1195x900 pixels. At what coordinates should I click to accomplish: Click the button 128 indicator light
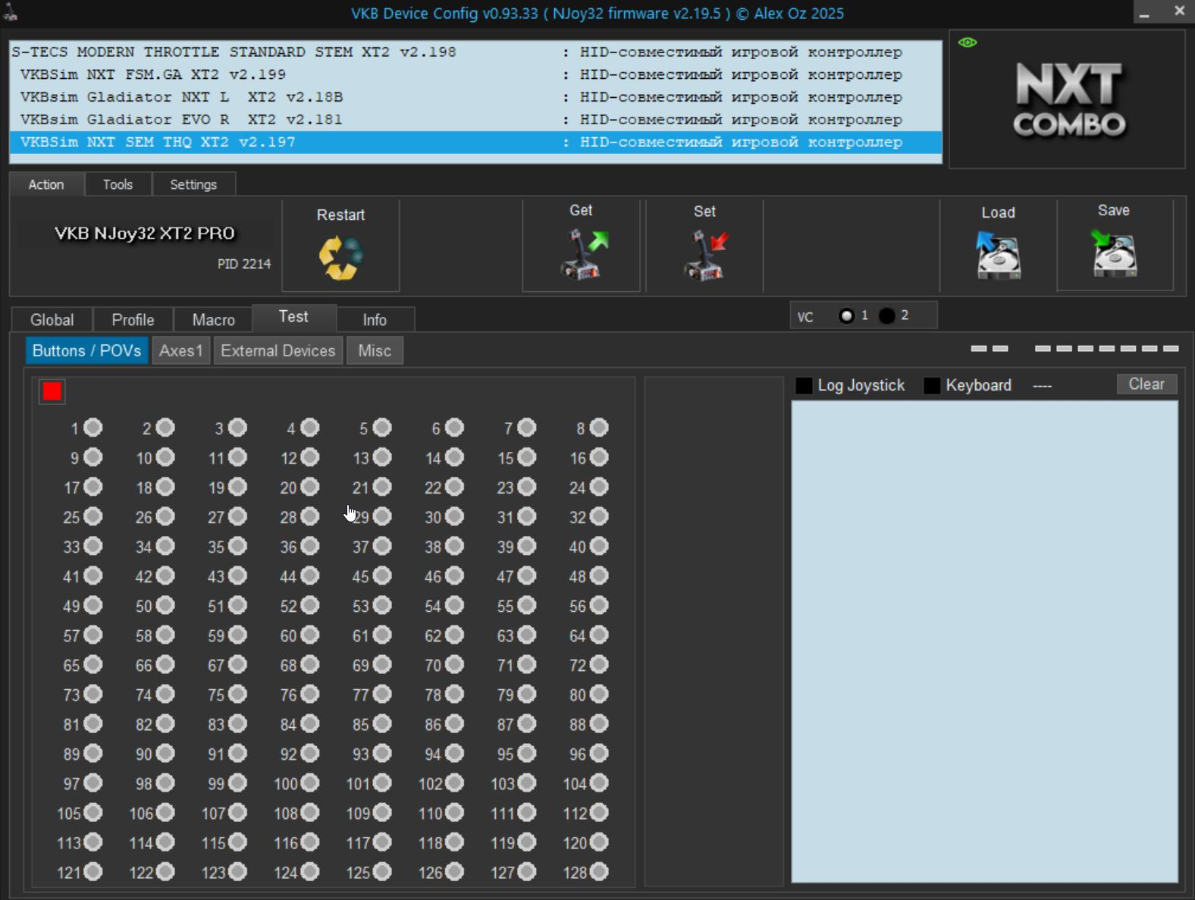[x=598, y=872]
